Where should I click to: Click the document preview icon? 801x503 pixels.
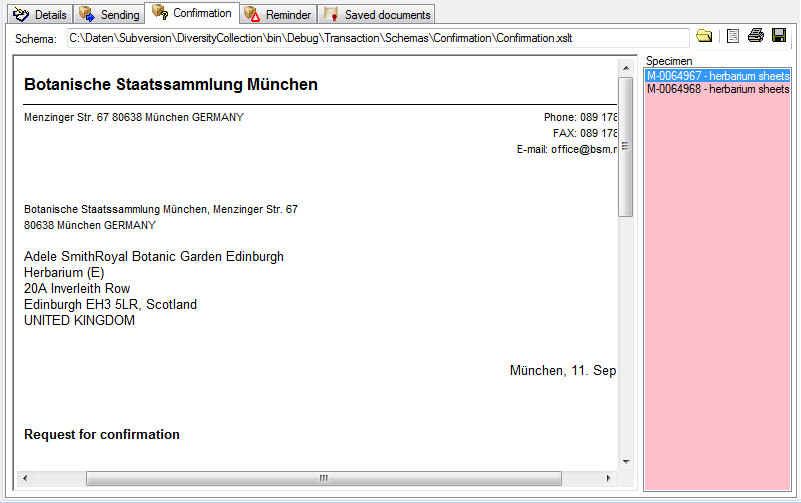tap(733, 36)
